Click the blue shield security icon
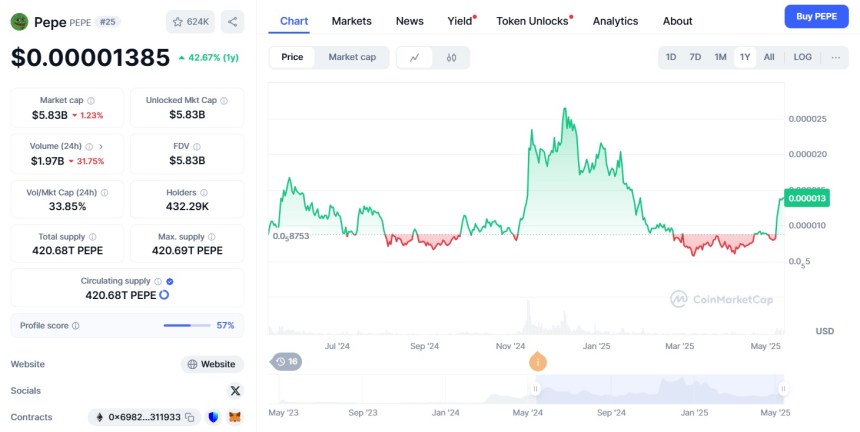The width and height of the screenshot is (860, 432). (x=214, y=417)
